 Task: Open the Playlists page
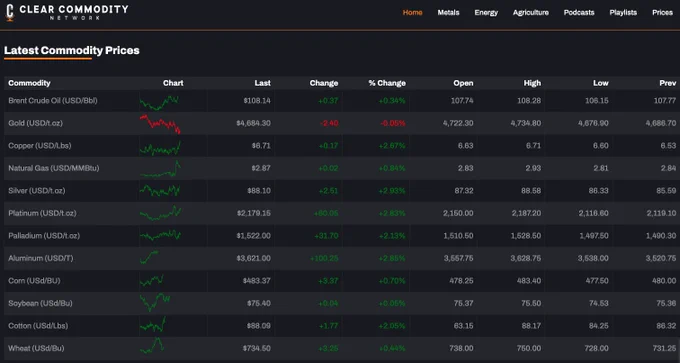623,13
